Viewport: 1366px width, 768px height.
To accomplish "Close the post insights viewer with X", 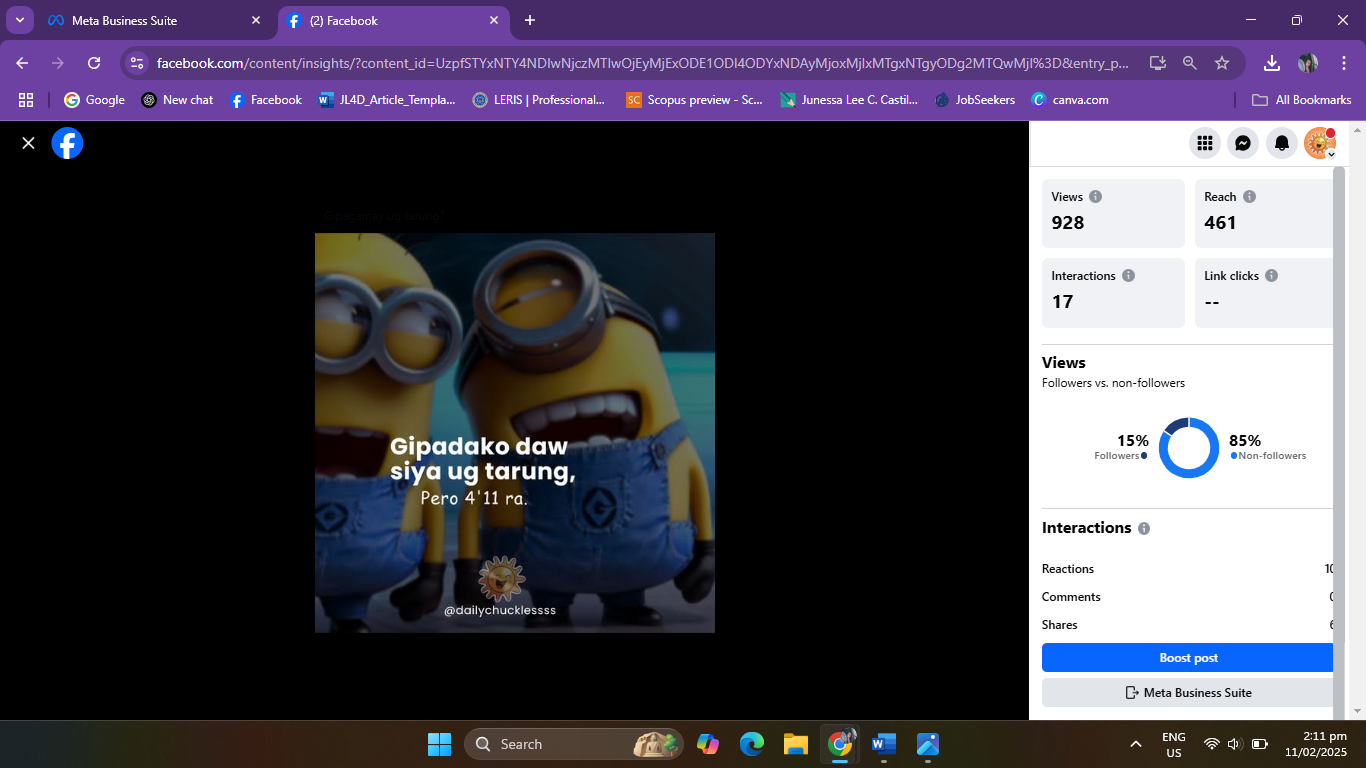I will 28,143.
